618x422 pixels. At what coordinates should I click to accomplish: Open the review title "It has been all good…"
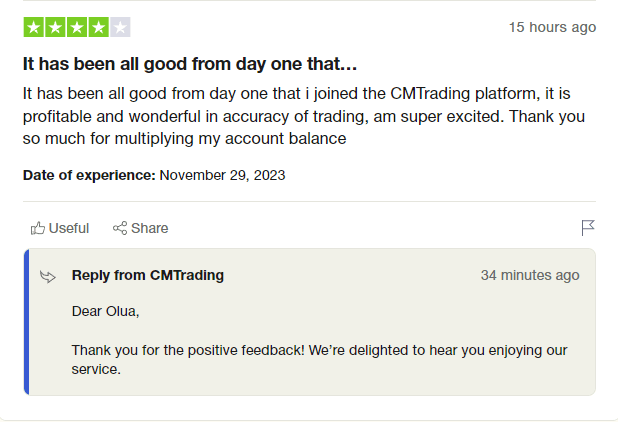point(190,65)
